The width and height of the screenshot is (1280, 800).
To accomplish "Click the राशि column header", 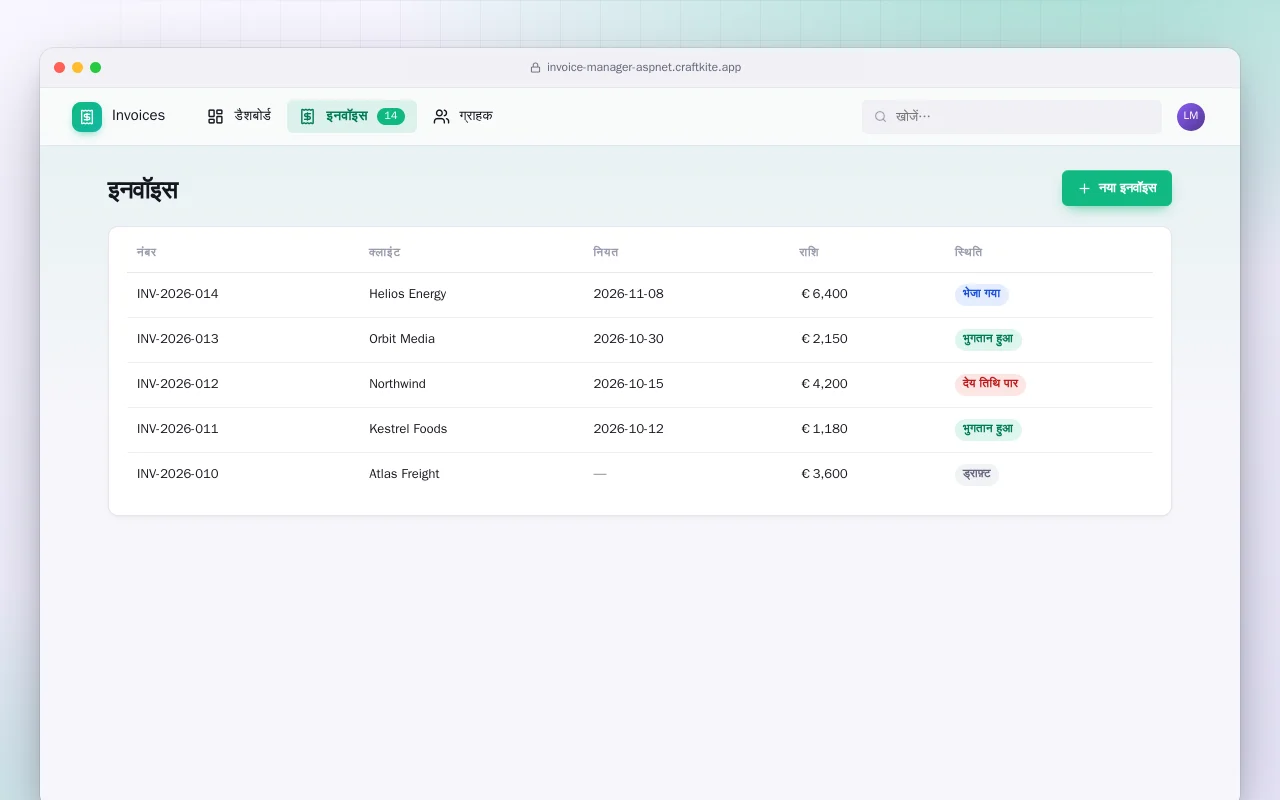I will click(x=809, y=252).
